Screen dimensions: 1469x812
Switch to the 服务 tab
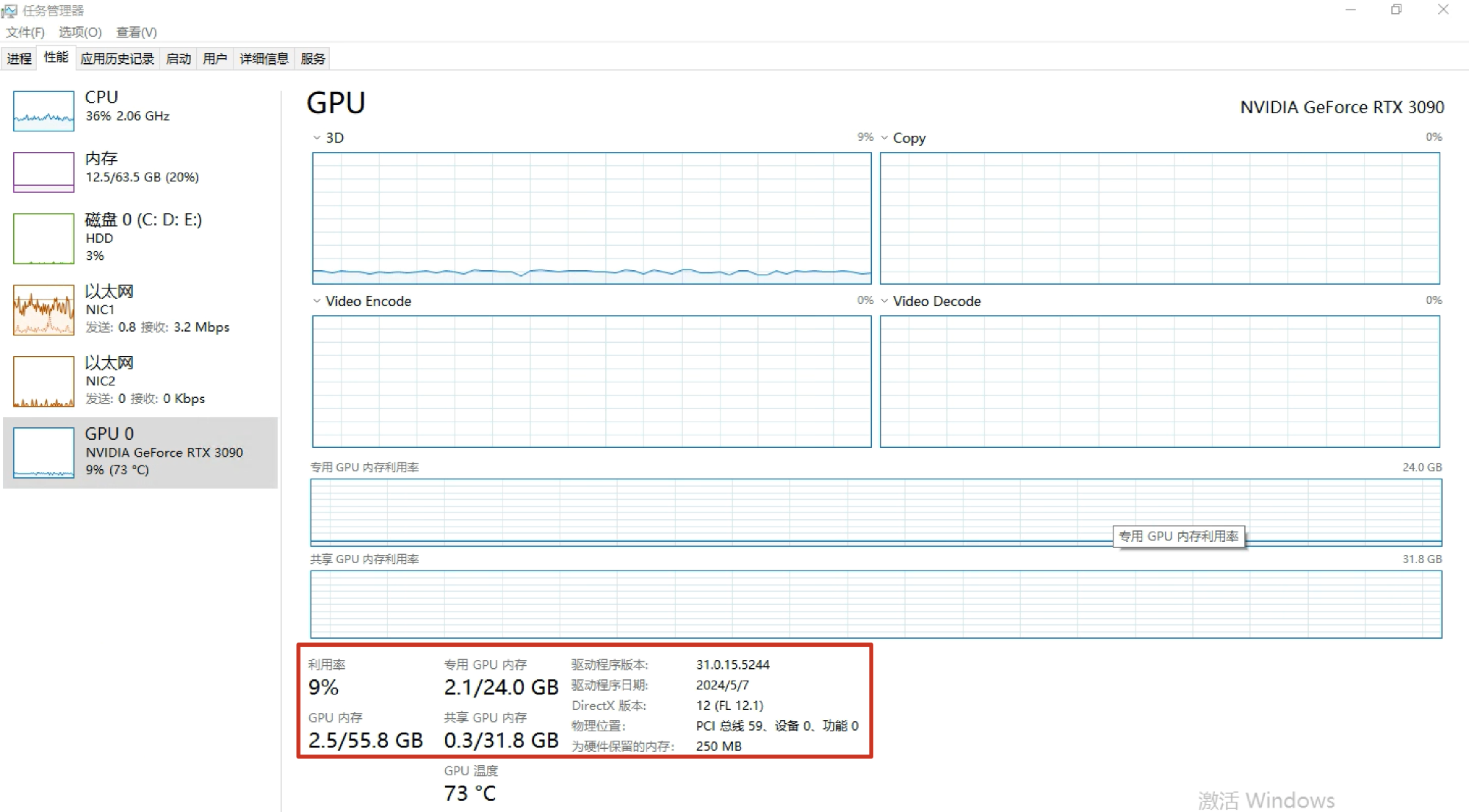pos(312,59)
